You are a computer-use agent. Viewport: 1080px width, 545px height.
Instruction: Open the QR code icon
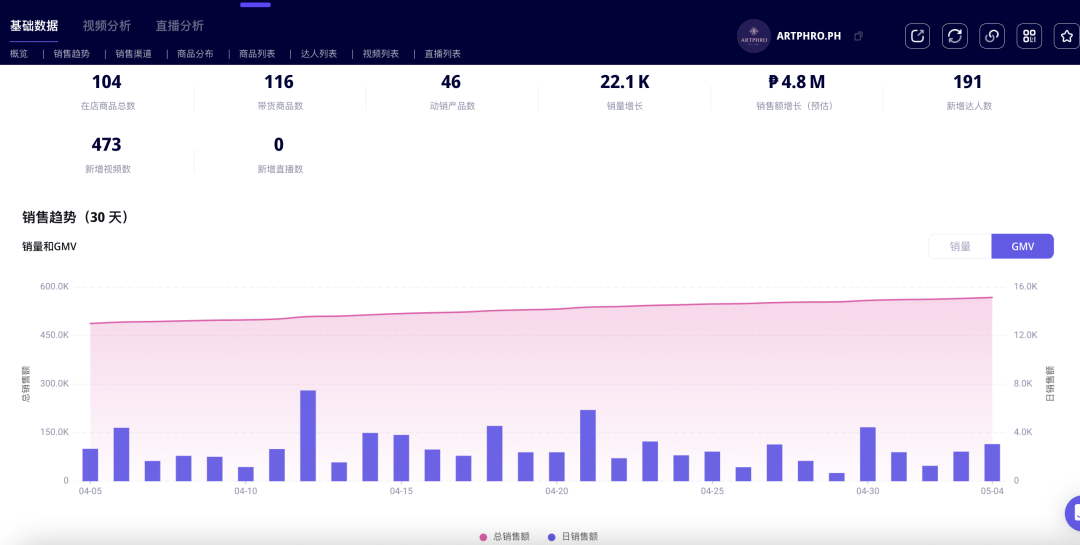click(x=1029, y=36)
